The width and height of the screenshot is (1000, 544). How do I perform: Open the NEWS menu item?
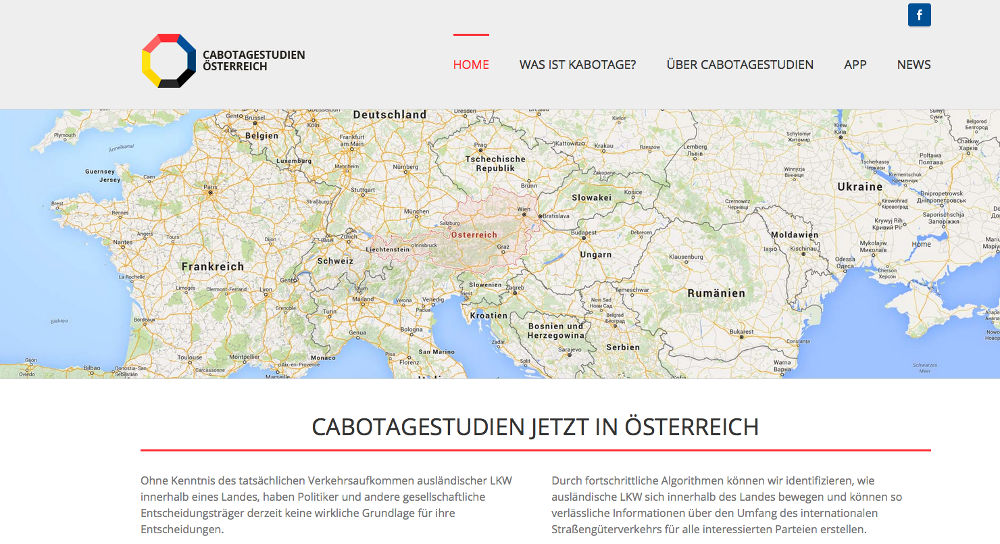(913, 64)
